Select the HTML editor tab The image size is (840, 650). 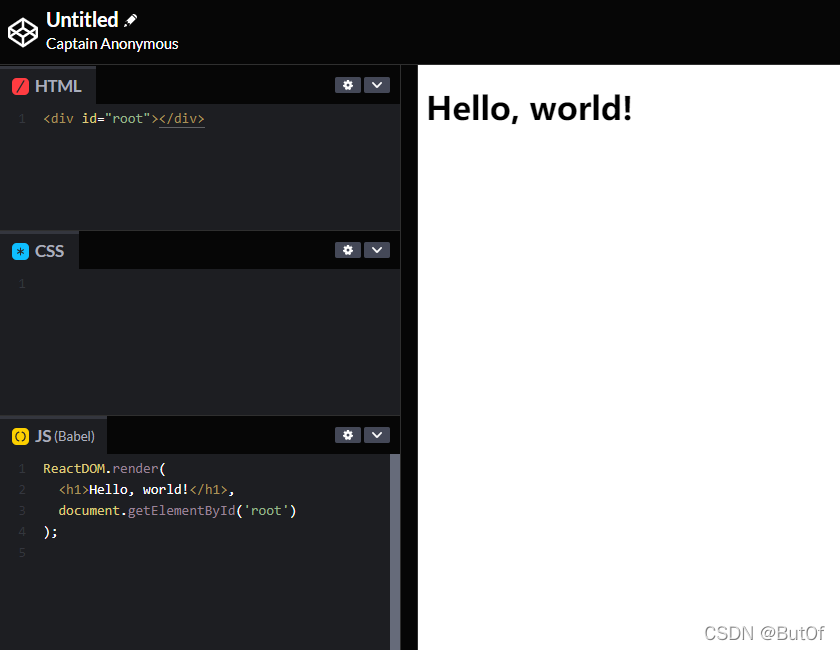(48, 86)
